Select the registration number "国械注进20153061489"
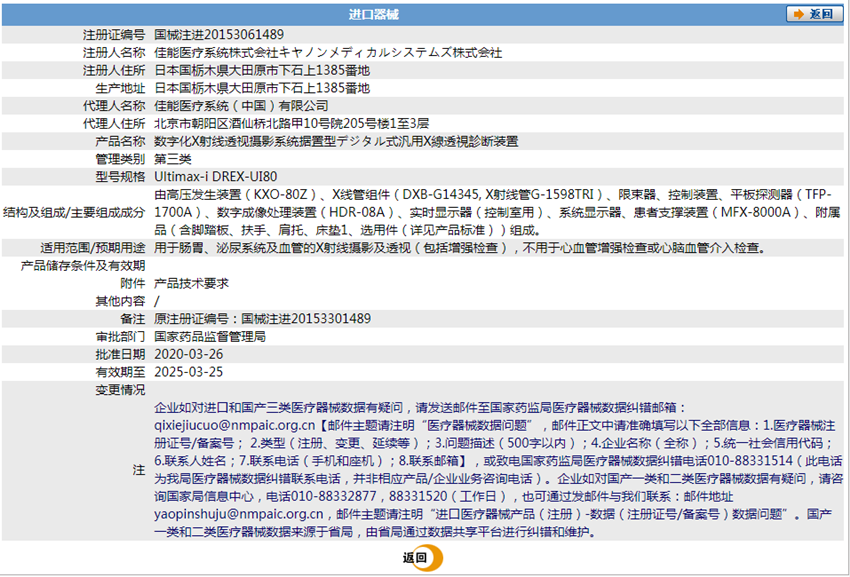This screenshot has height=577, width=850. click(x=219, y=35)
